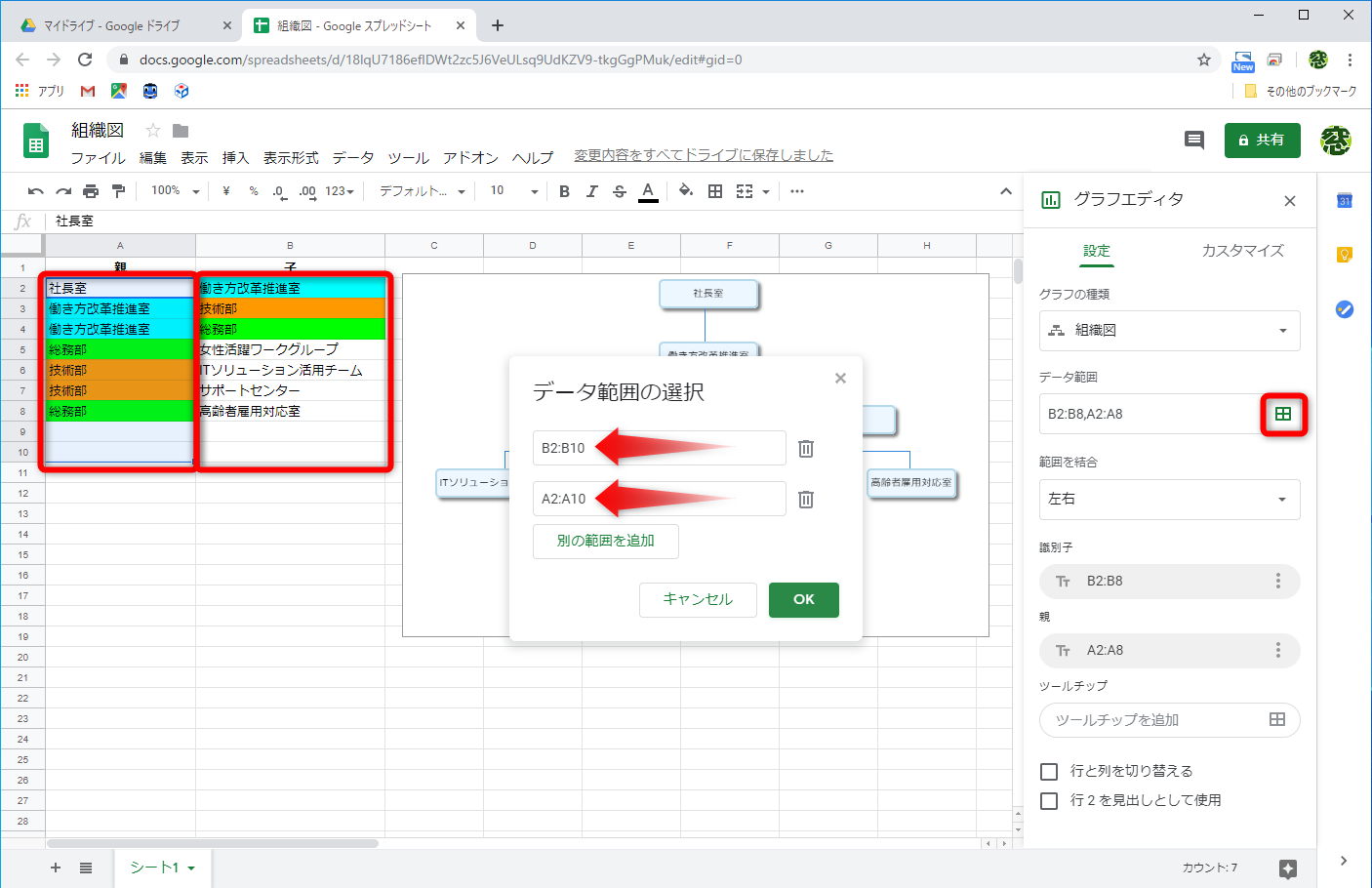Check 行 2 を見出しとして使用 option
The width and height of the screenshot is (1372, 888).
[x=1049, y=799]
